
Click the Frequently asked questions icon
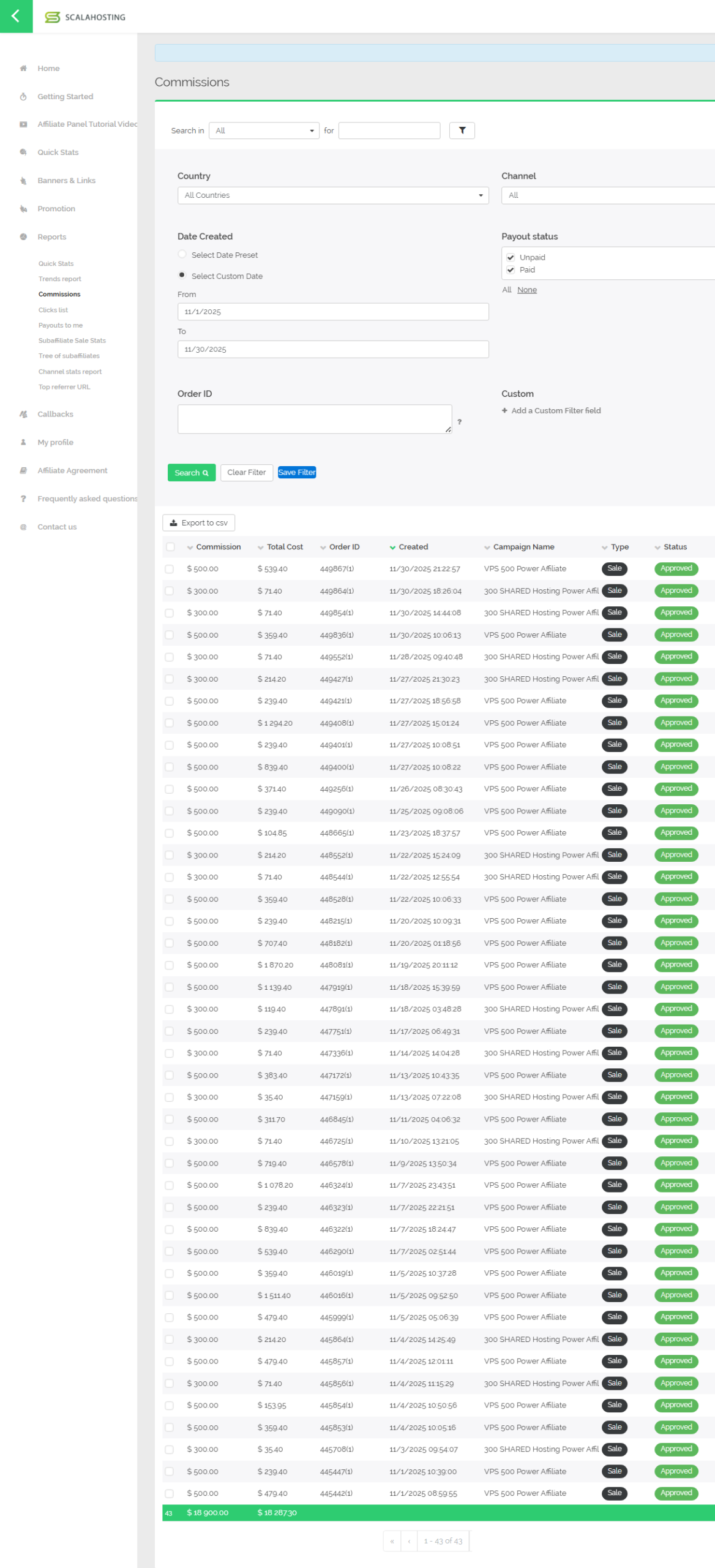point(23,499)
